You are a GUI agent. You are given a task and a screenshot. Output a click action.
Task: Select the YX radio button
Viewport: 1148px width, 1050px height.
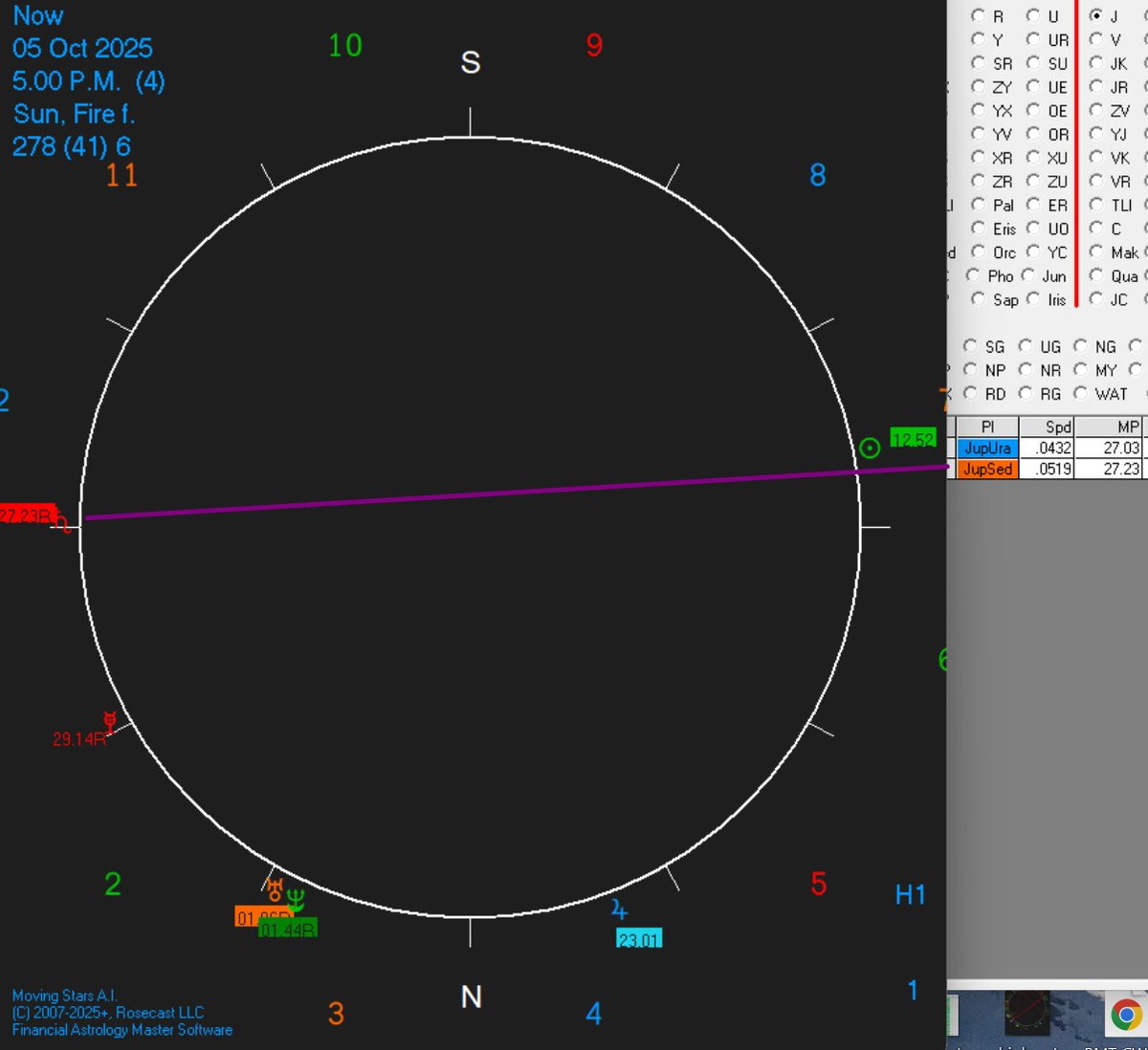point(978,110)
